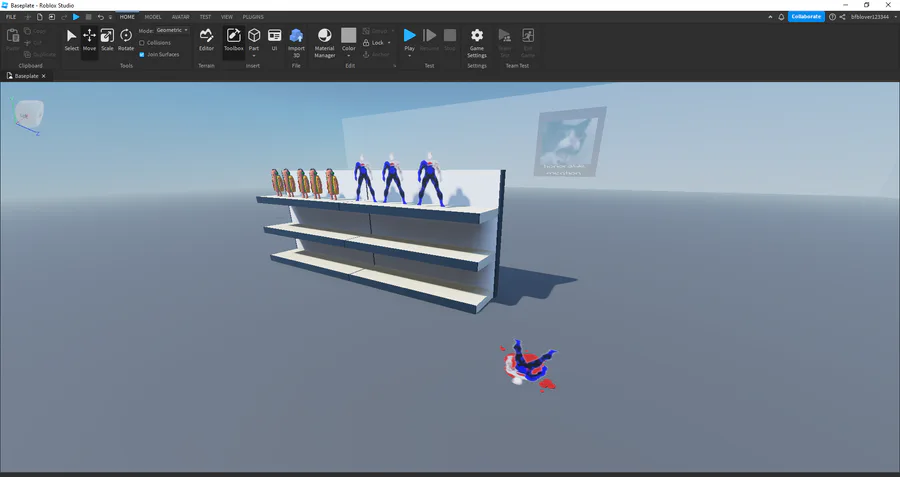The width and height of the screenshot is (900, 477).
Task: Select rightmost blue figure on top shelf
Action: [430, 179]
